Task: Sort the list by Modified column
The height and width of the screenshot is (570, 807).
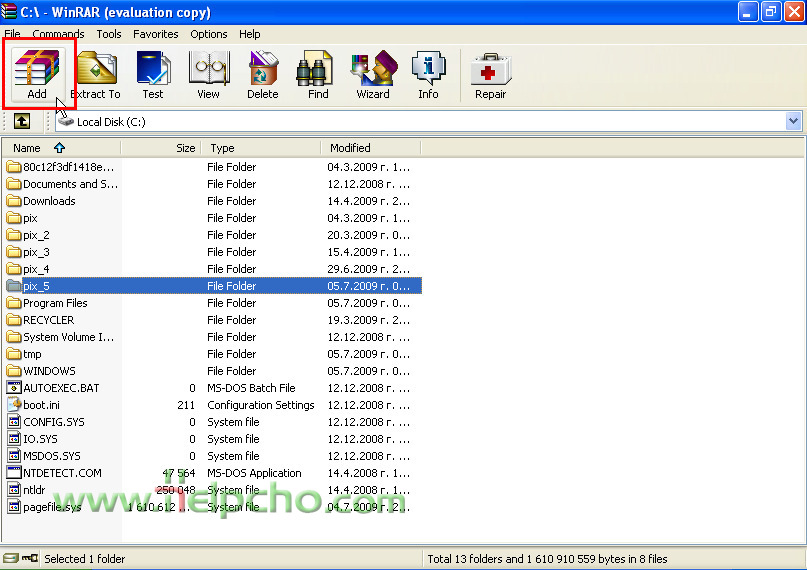Action: 371,148
